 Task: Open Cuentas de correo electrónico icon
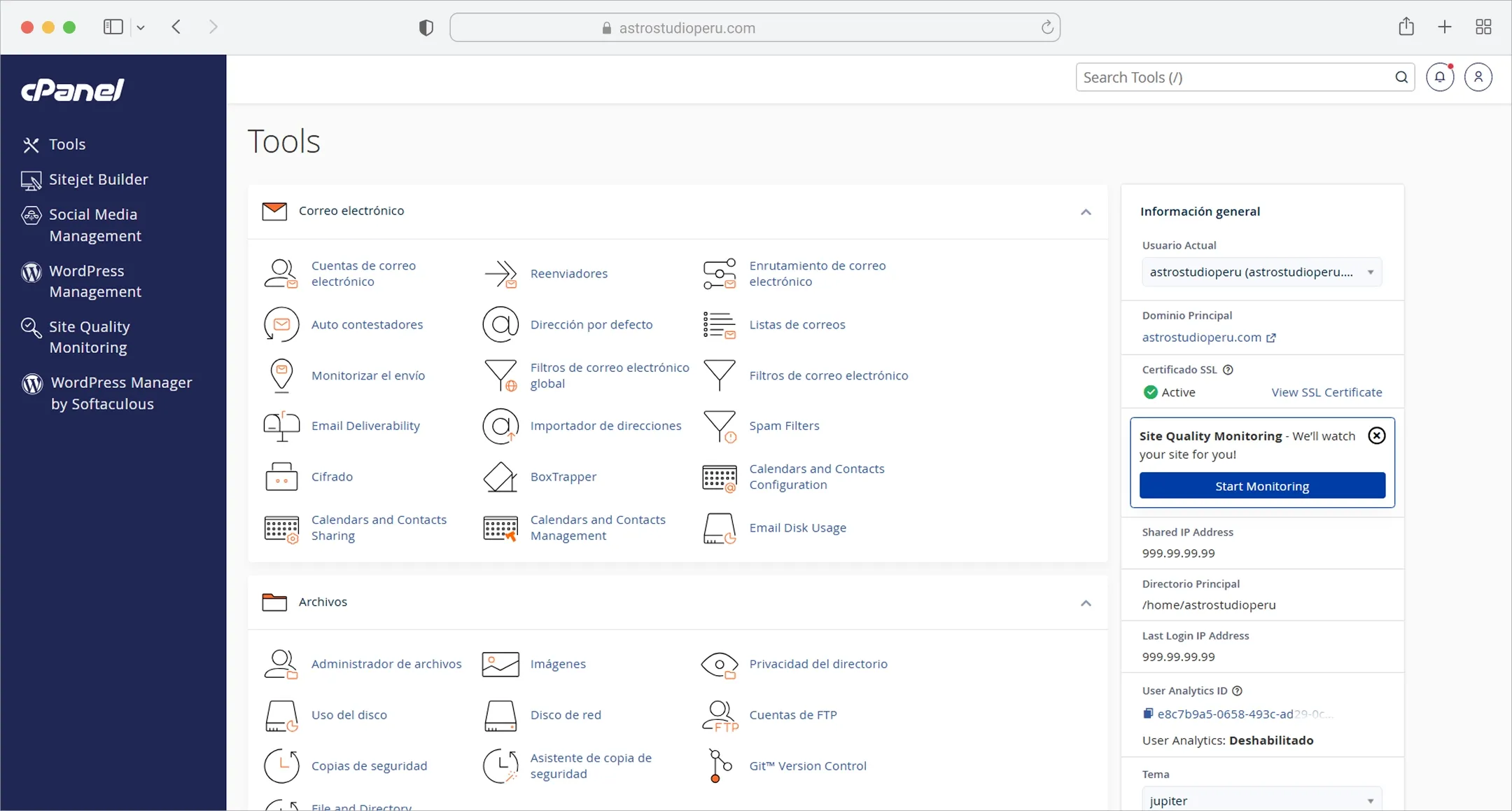coord(281,274)
